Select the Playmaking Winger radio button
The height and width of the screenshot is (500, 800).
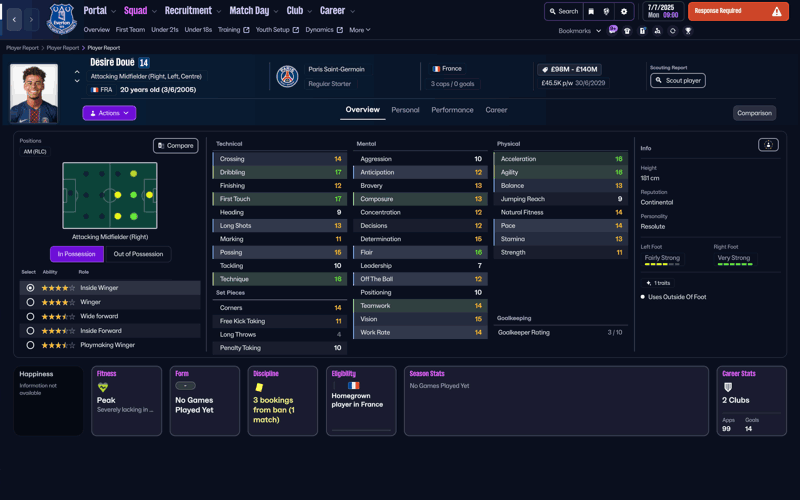[30, 345]
